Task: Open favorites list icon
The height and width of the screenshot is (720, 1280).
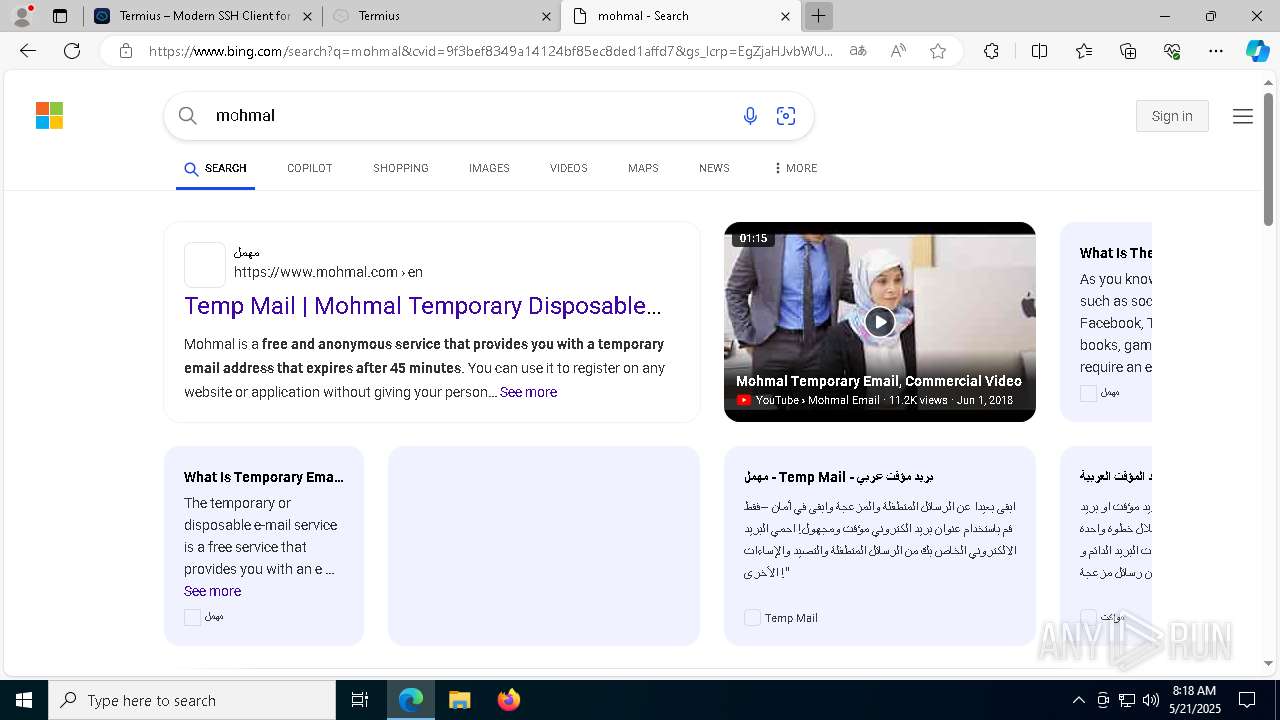Action: 1084,51
